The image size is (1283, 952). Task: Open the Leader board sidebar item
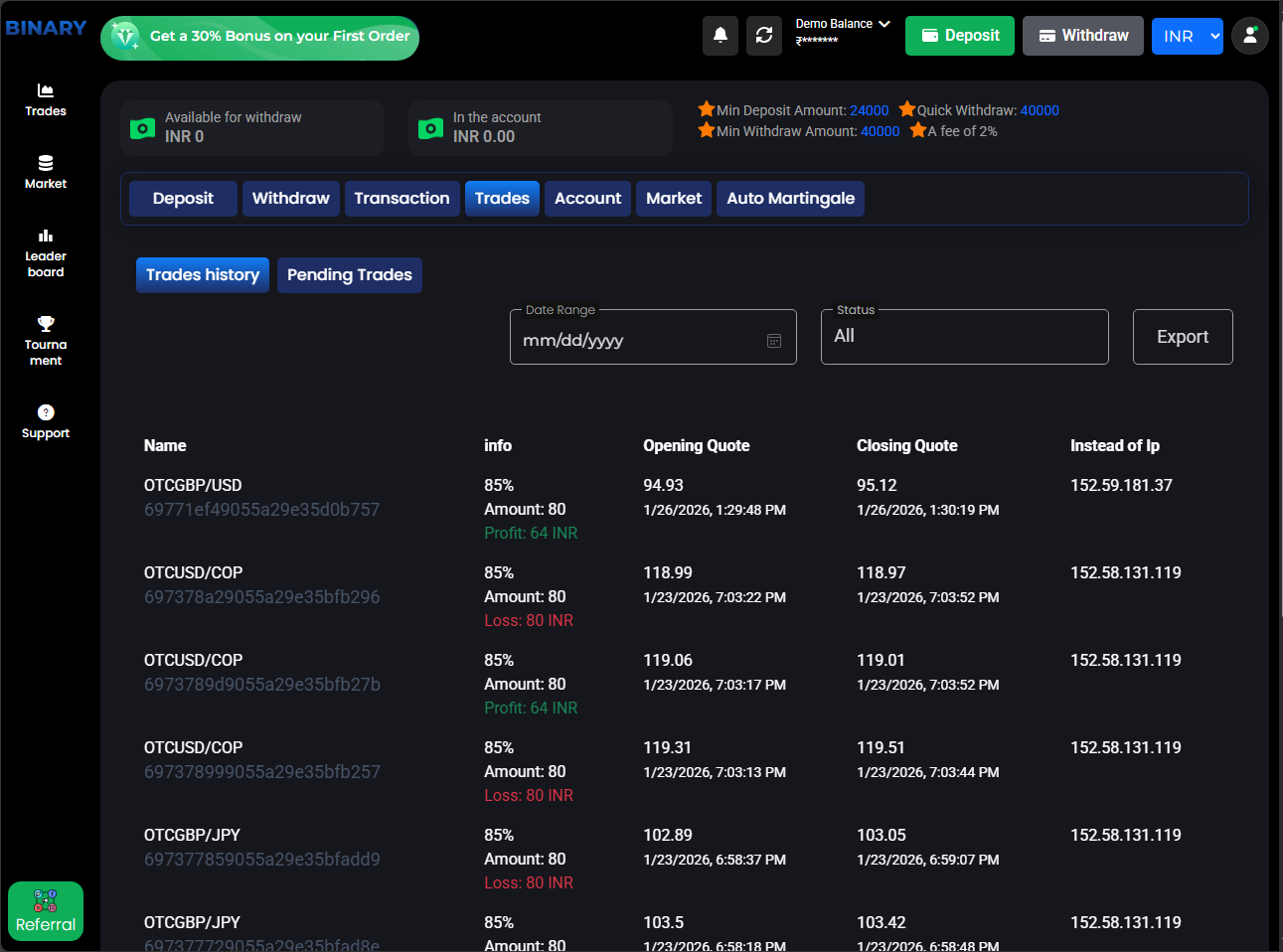pyautogui.click(x=46, y=253)
